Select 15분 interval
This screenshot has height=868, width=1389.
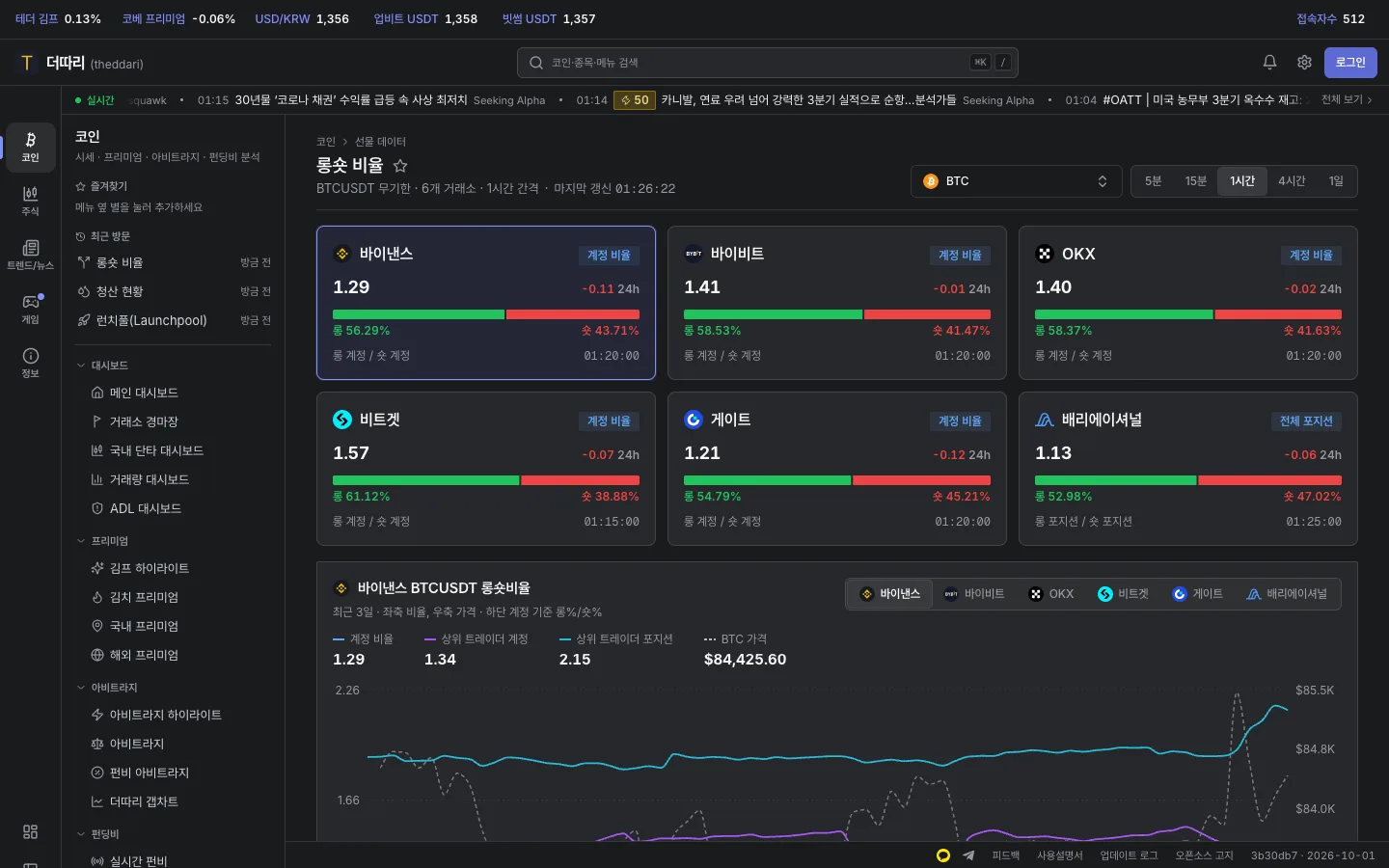tap(1196, 181)
